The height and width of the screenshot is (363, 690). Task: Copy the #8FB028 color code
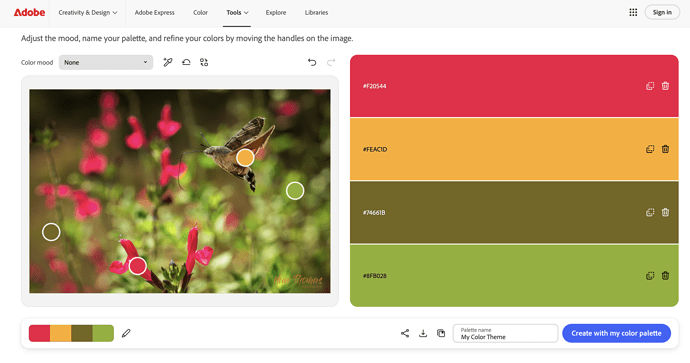650,276
